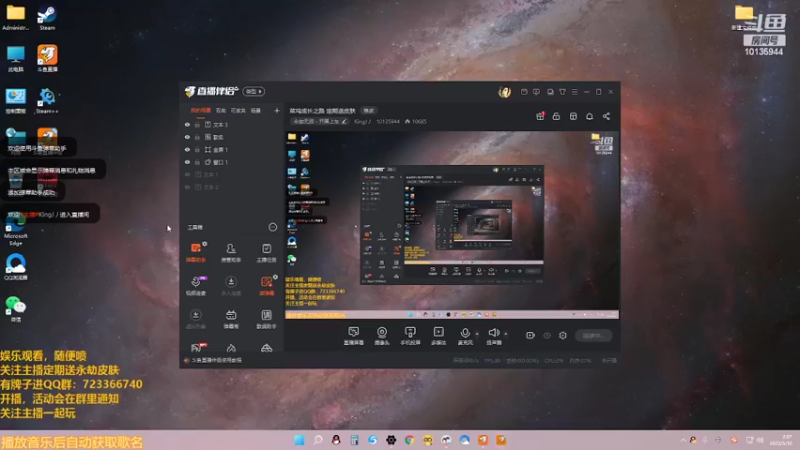Screen dimensions: 800x450
Task: Open QQ penguin from the taskbar
Action: point(336,440)
